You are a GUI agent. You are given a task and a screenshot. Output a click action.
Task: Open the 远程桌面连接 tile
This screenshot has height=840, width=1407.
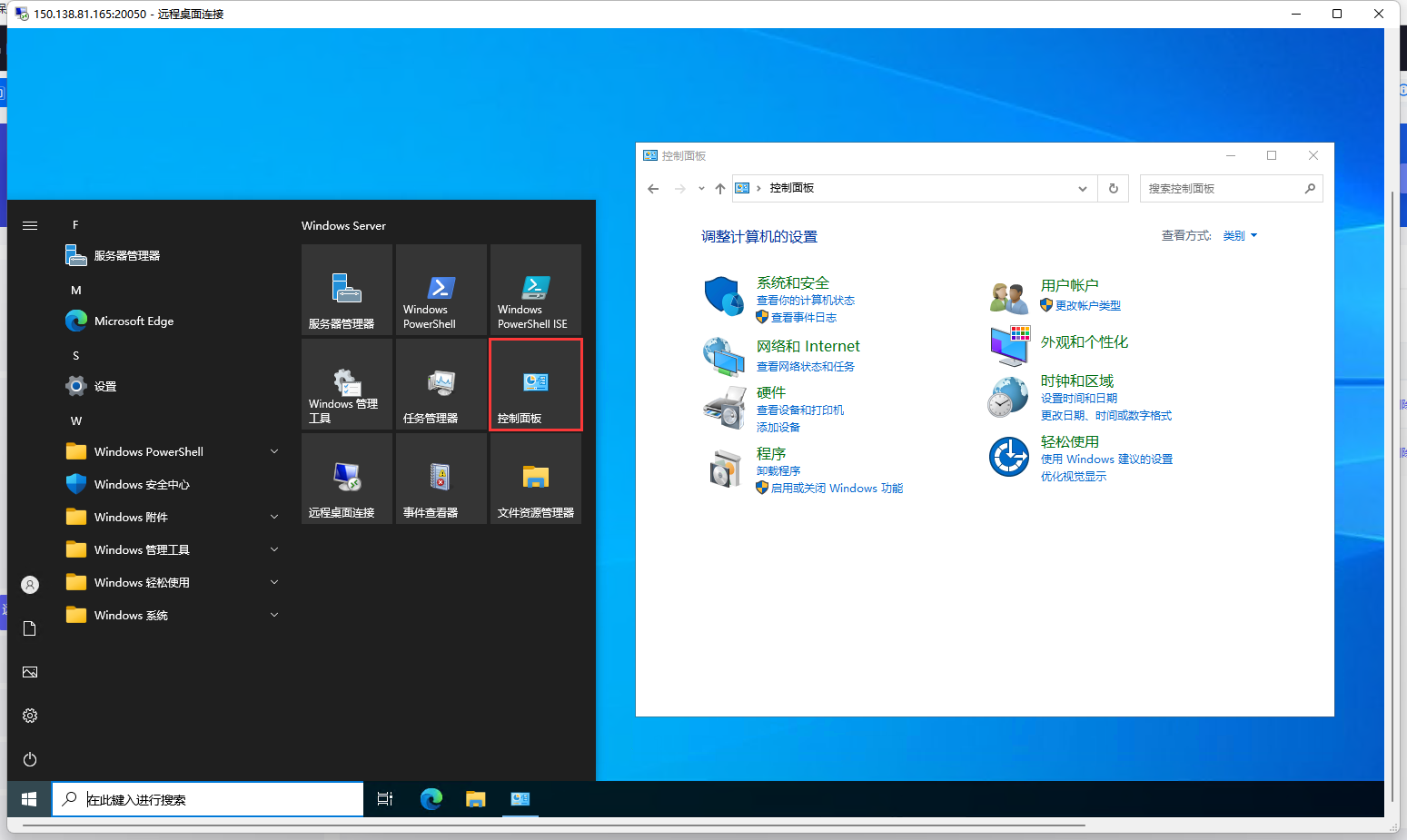pyautogui.click(x=347, y=479)
